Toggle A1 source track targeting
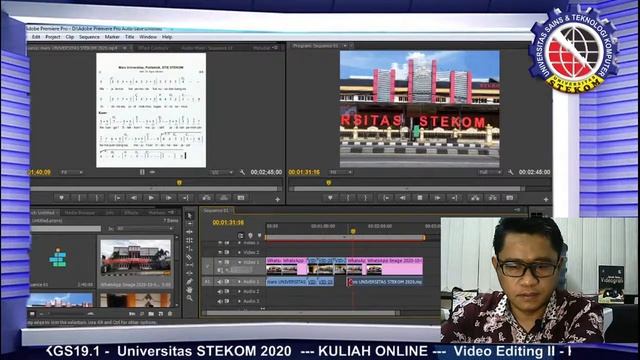 (207, 282)
